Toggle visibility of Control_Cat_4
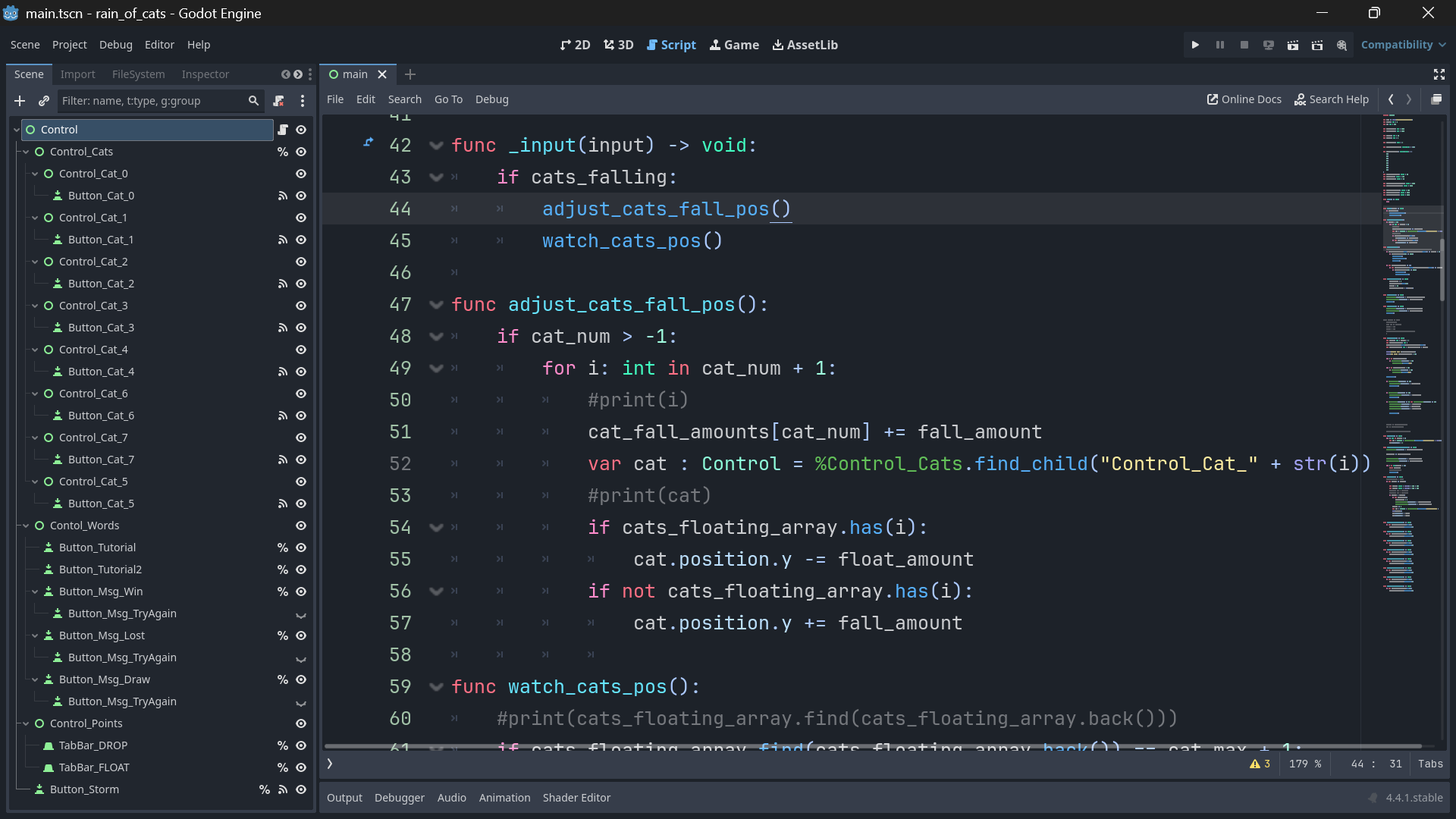 pos(301,350)
